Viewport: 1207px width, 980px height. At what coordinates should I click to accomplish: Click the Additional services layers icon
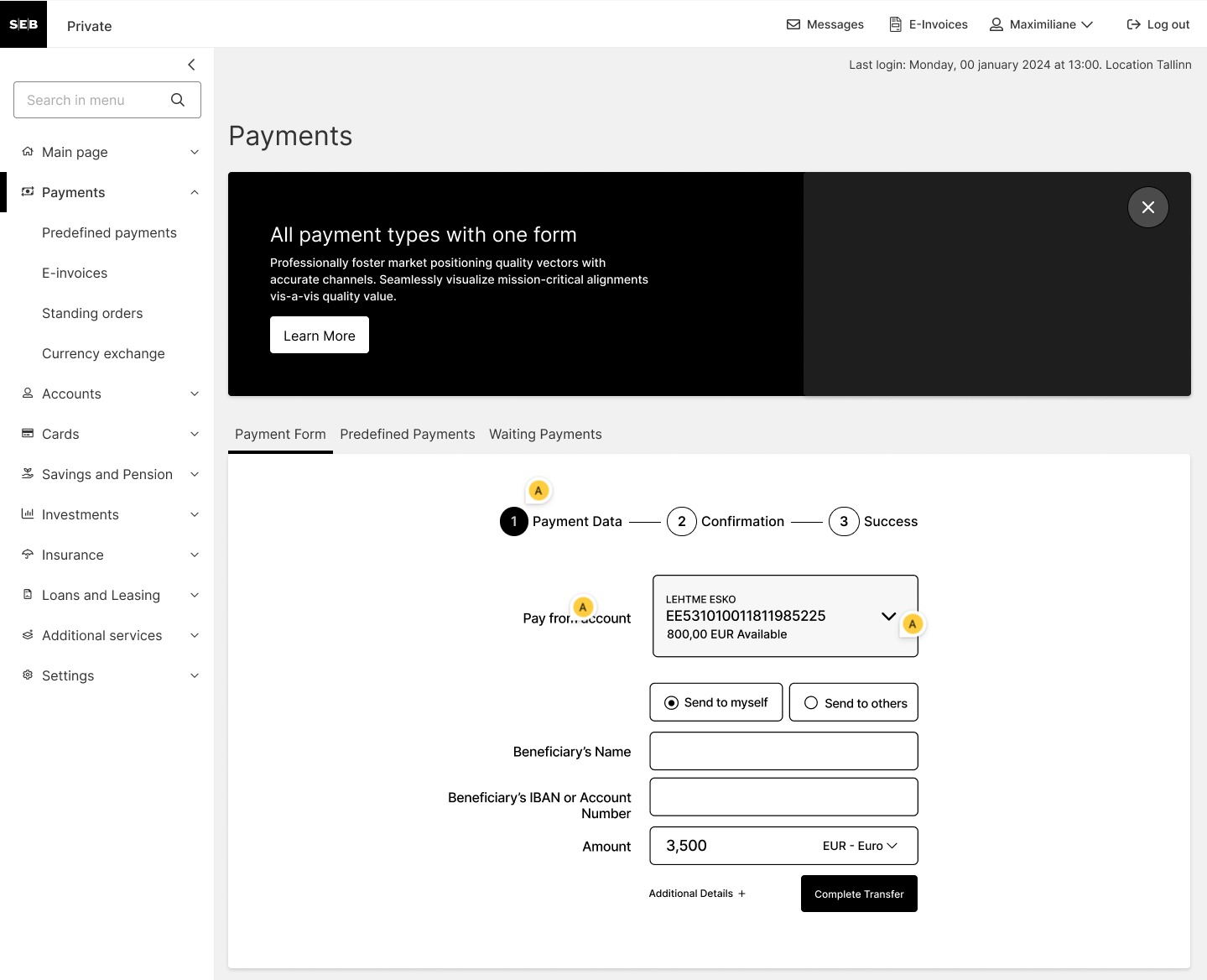pos(28,635)
